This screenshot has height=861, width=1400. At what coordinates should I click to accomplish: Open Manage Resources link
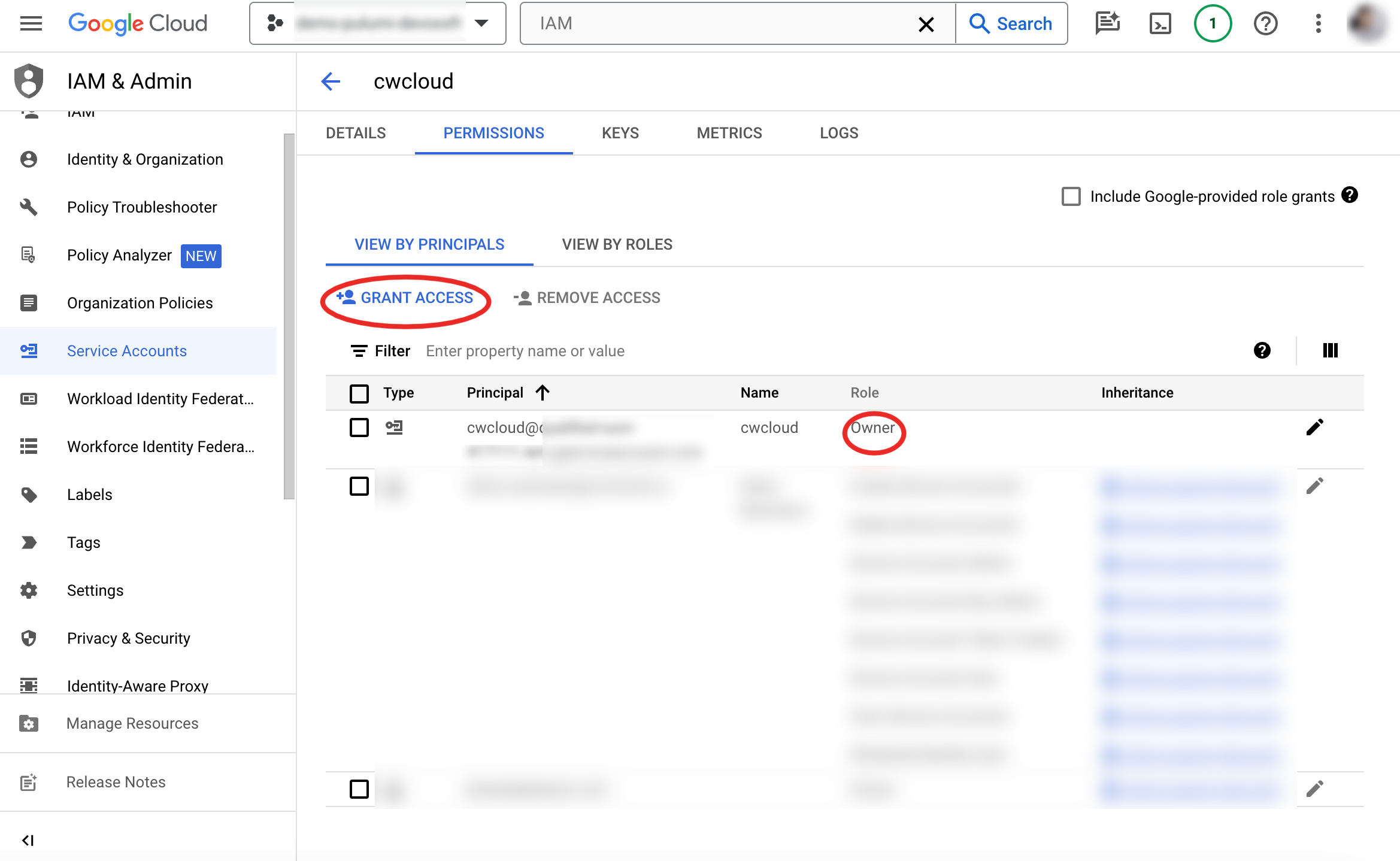148,723
